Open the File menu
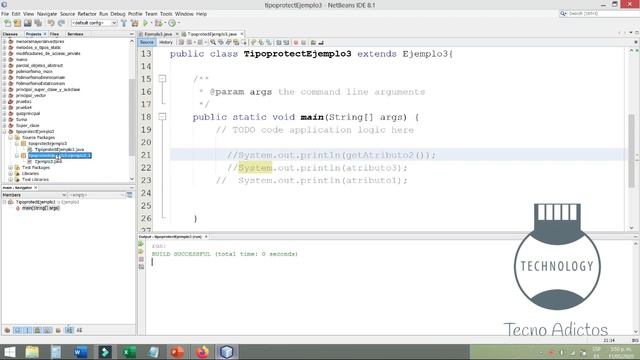Image resolution: width=640 pixels, height=360 pixels. (5, 14)
